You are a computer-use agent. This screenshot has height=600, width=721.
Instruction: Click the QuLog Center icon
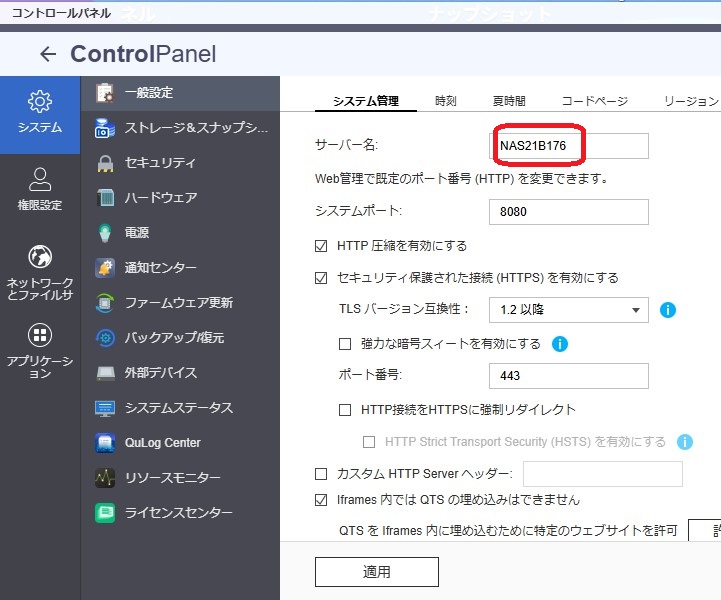click(105, 443)
